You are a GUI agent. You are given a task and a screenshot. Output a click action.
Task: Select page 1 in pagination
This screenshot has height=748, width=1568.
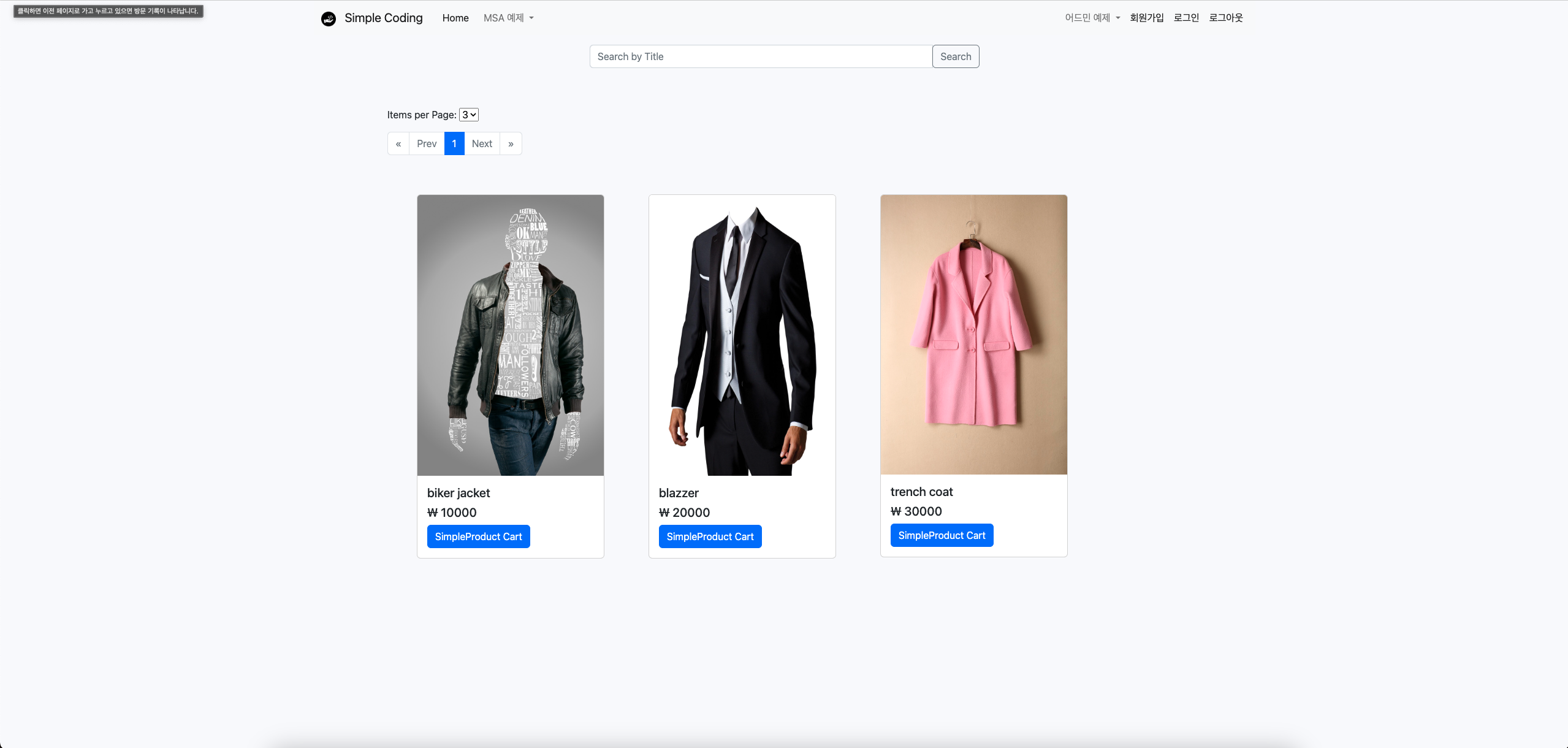(x=454, y=143)
